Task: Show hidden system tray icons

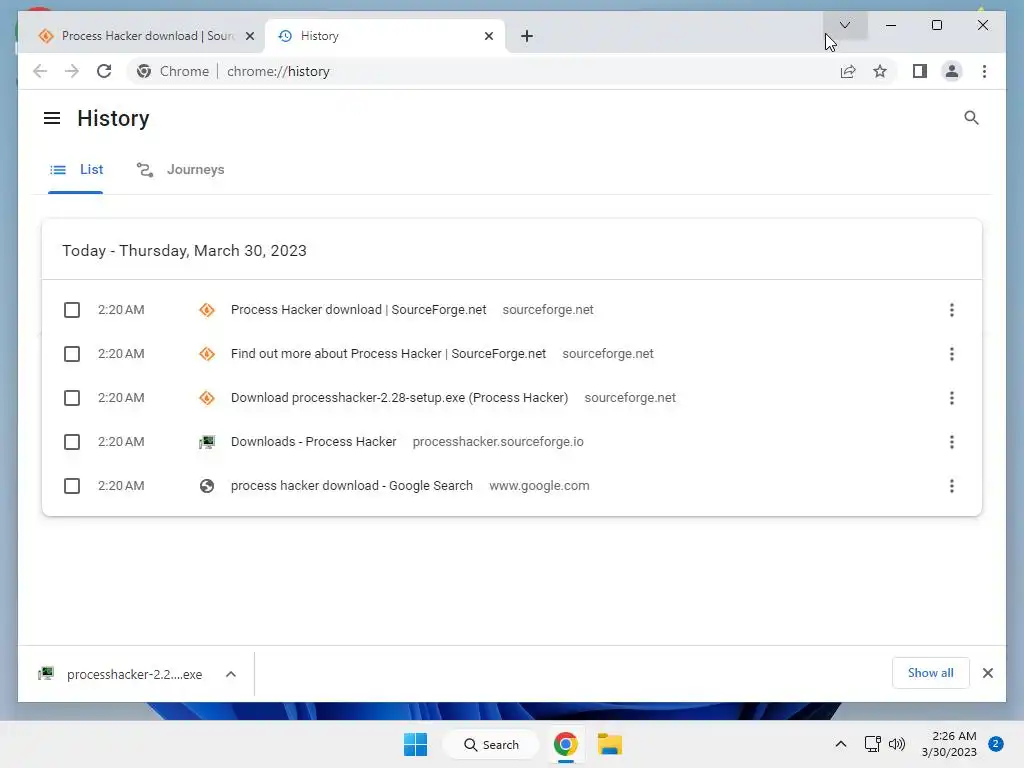Action: [840, 744]
